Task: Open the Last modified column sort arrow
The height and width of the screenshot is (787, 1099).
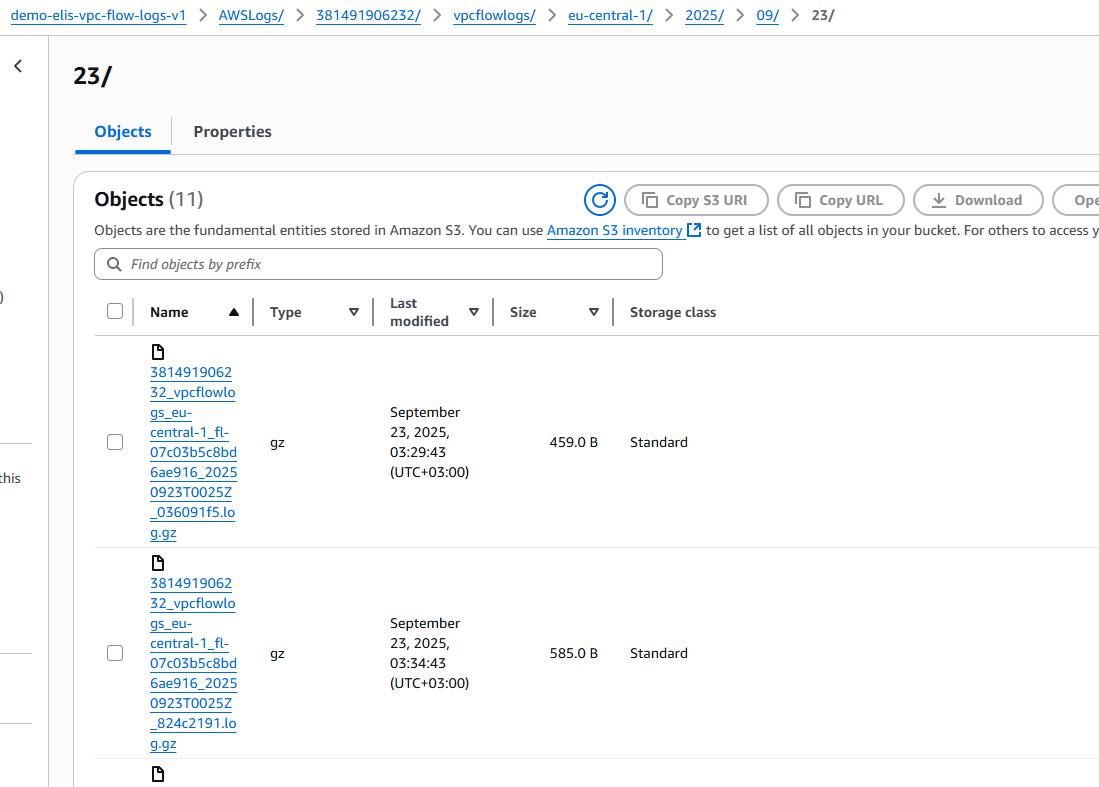Action: [x=473, y=312]
